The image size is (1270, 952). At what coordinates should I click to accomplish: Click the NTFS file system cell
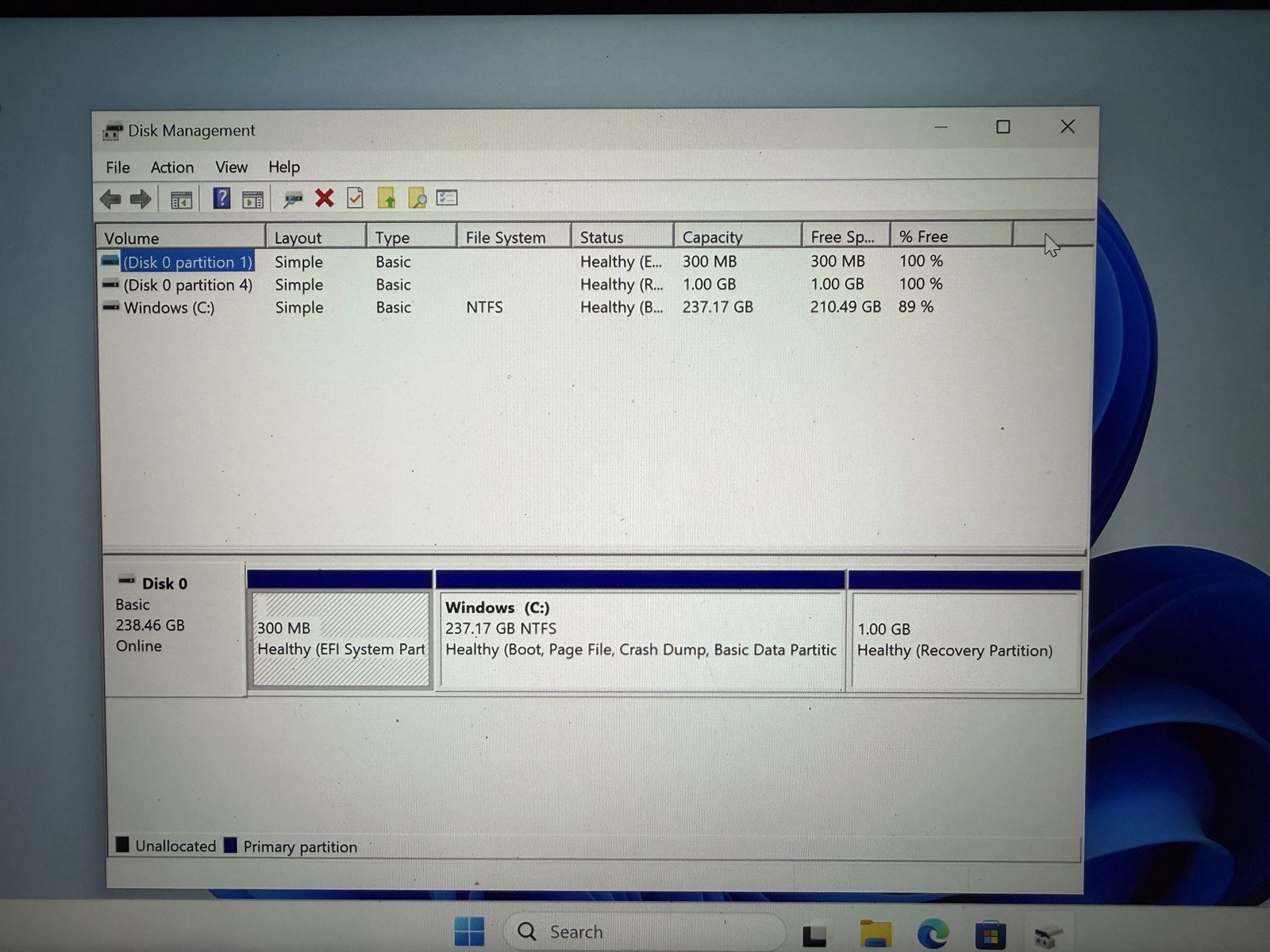click(484, 307)
